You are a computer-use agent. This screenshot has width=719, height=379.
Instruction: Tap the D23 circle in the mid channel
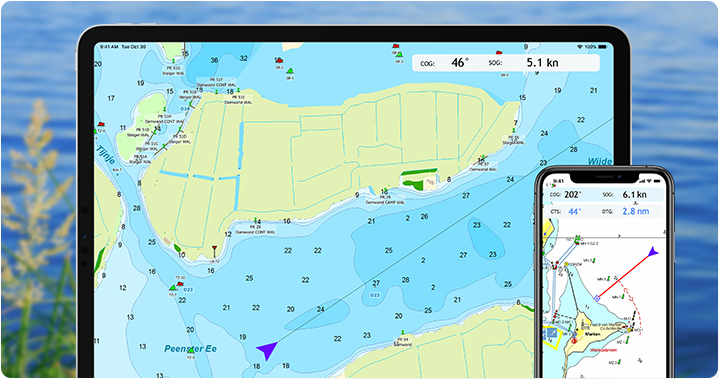click(x=375, y=295)
